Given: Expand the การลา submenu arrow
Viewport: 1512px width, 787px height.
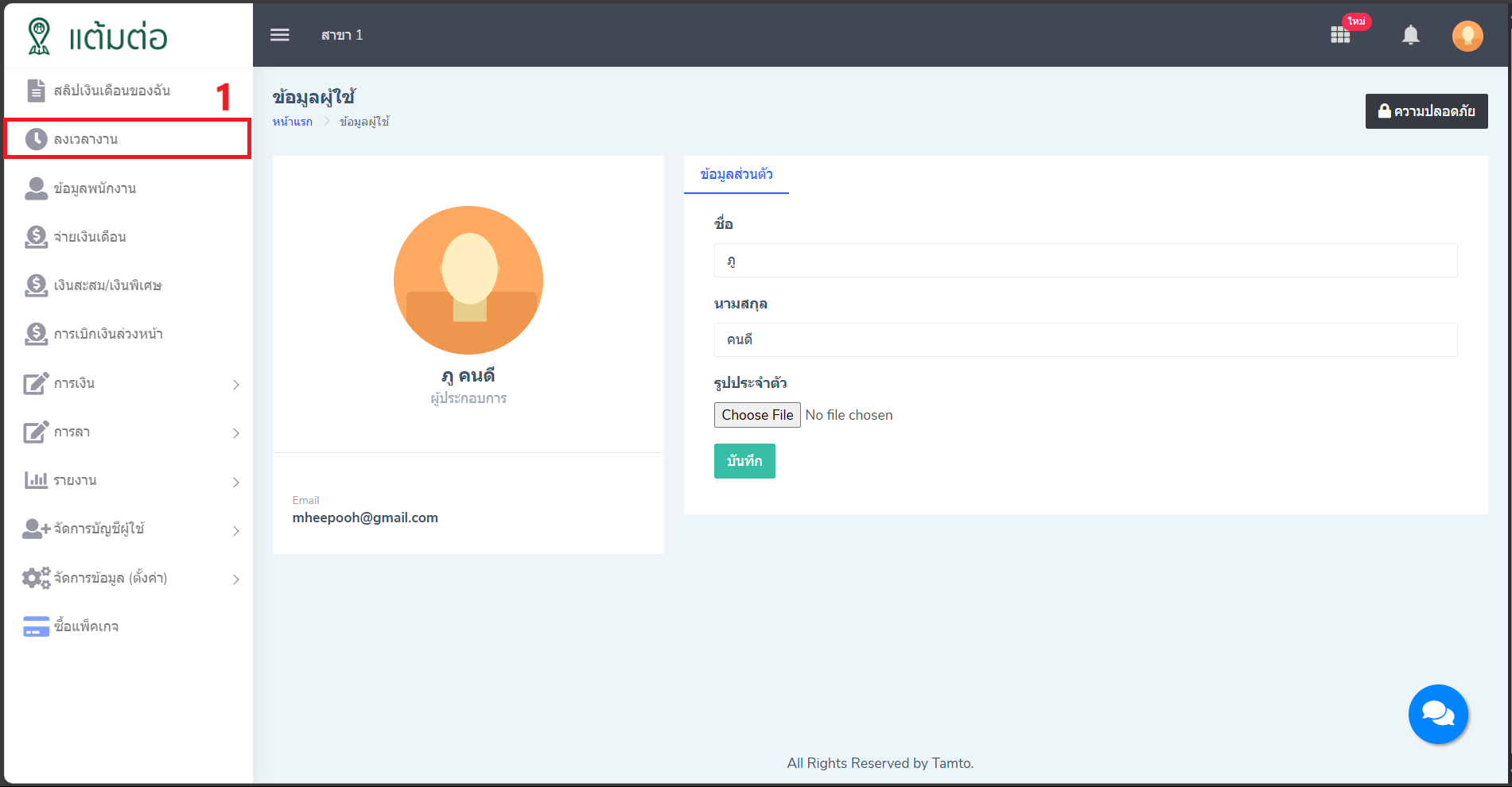Looking at the screenshot, I should pos(236,433).
